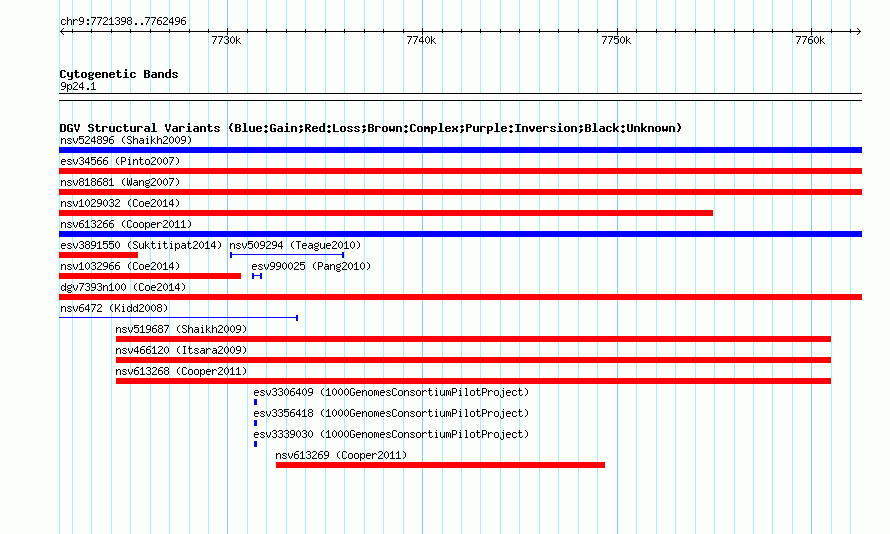Viewport: 890px width, 534px height.
Task: Click the red bar of nsv613268
Action: tap(473, 381)
